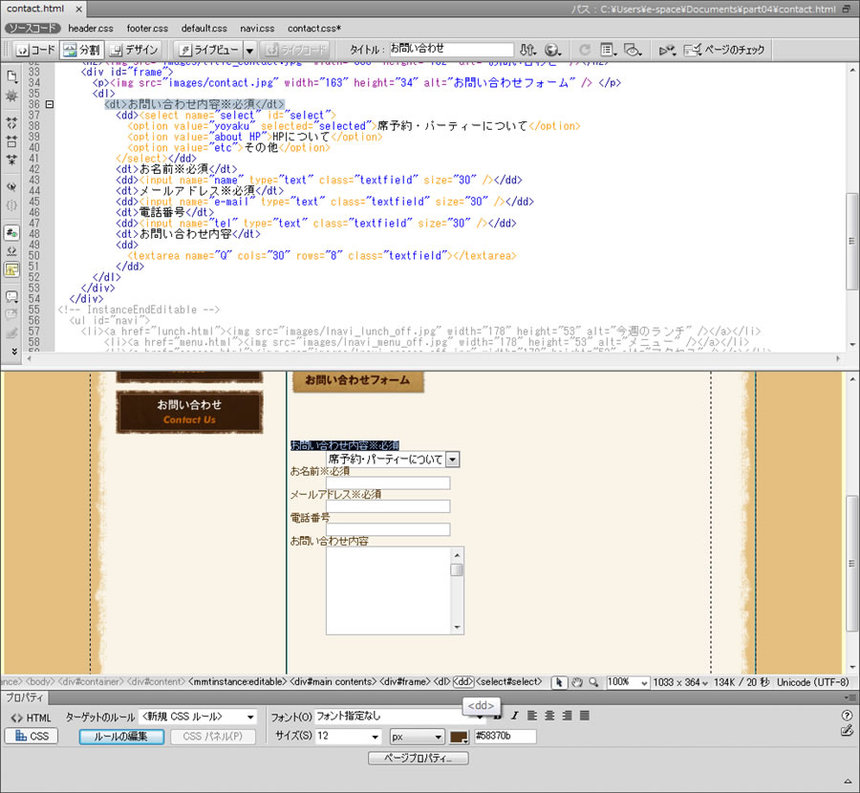Viewport: 860px width, 793px height.
Task: Switch to the デザイン view
Action: click(x=135, y=49)
